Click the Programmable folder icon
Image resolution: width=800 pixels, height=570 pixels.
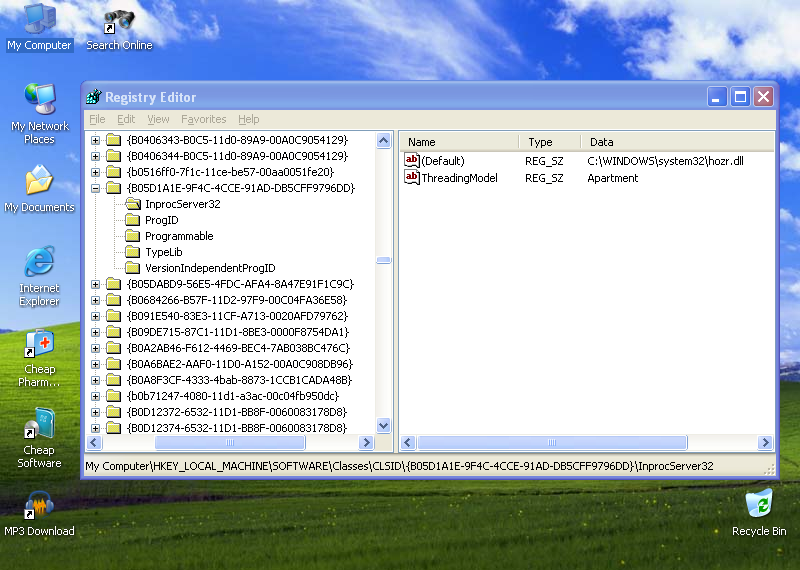(133, 236)
